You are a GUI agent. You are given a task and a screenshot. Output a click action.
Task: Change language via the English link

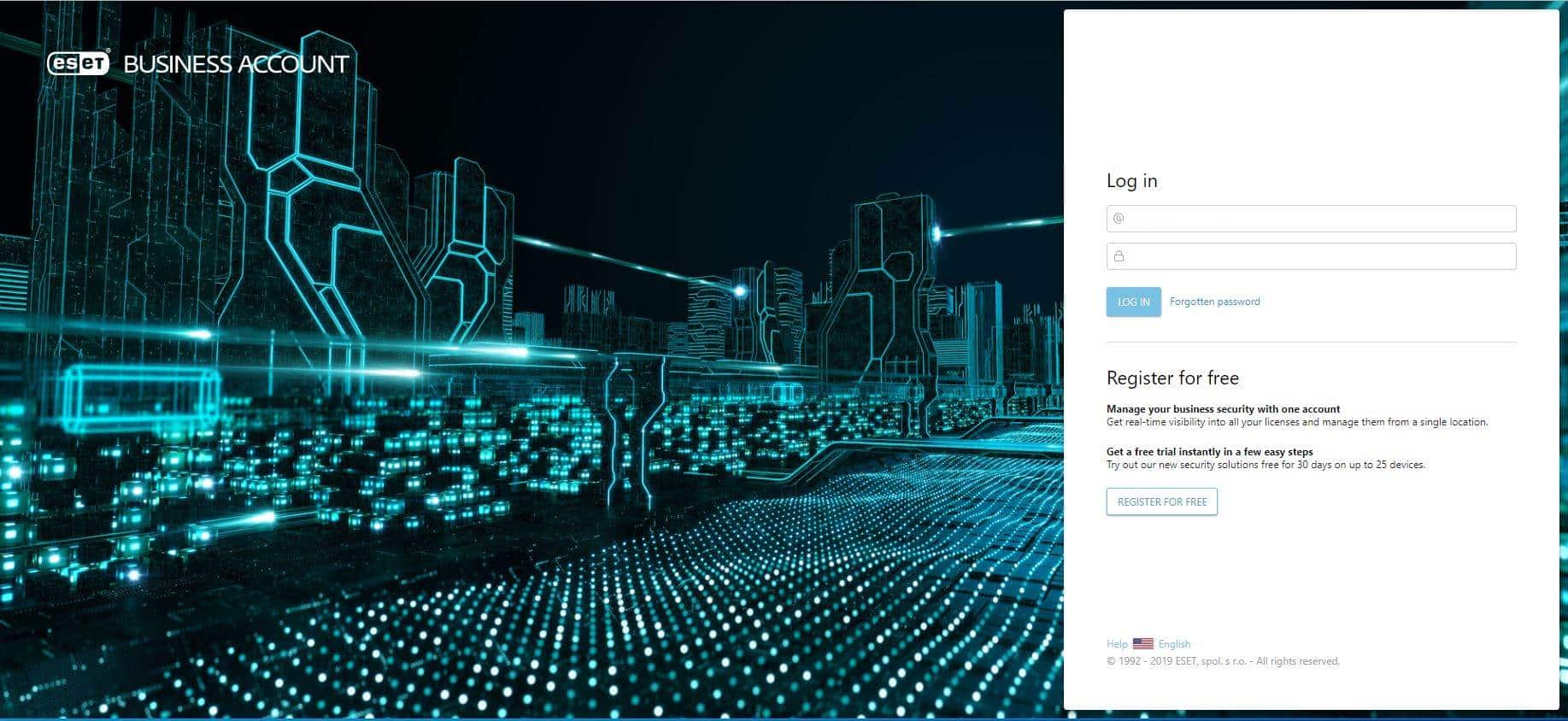[x=1174, y=644]
